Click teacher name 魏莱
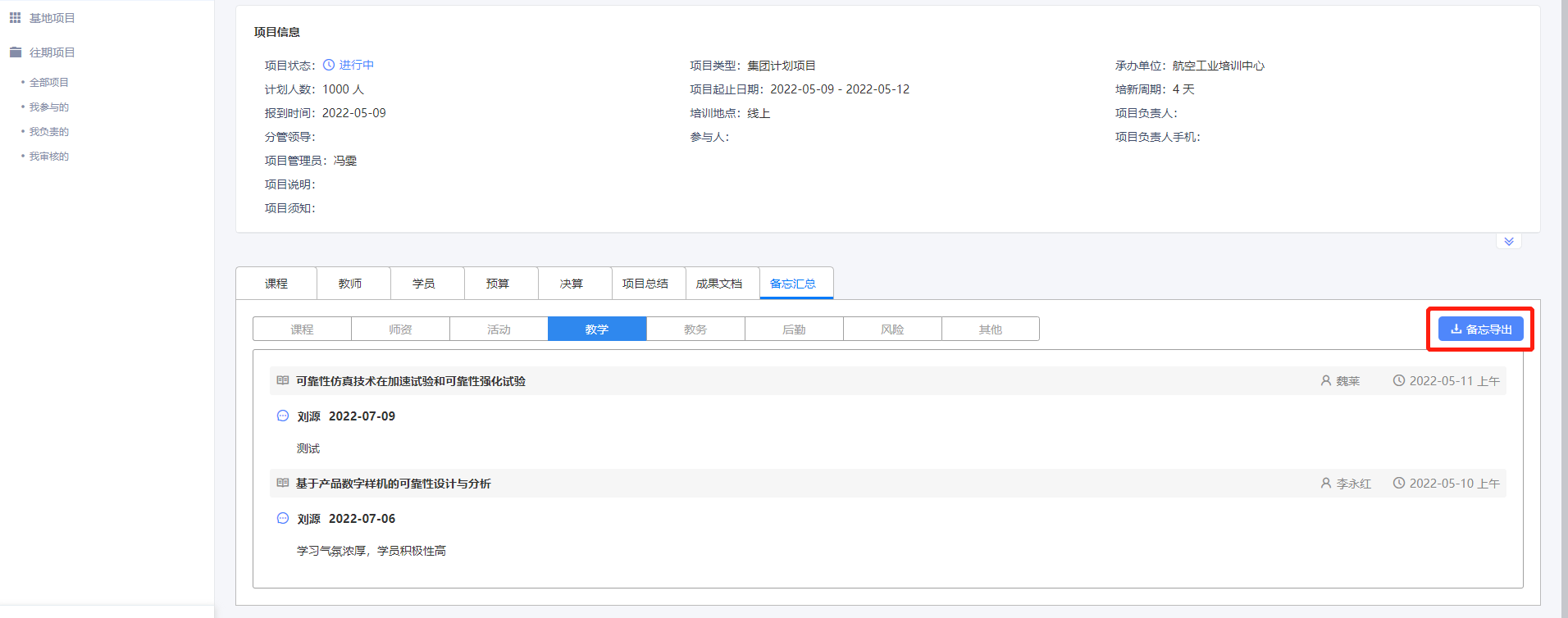 click(x=1348, y=381)
